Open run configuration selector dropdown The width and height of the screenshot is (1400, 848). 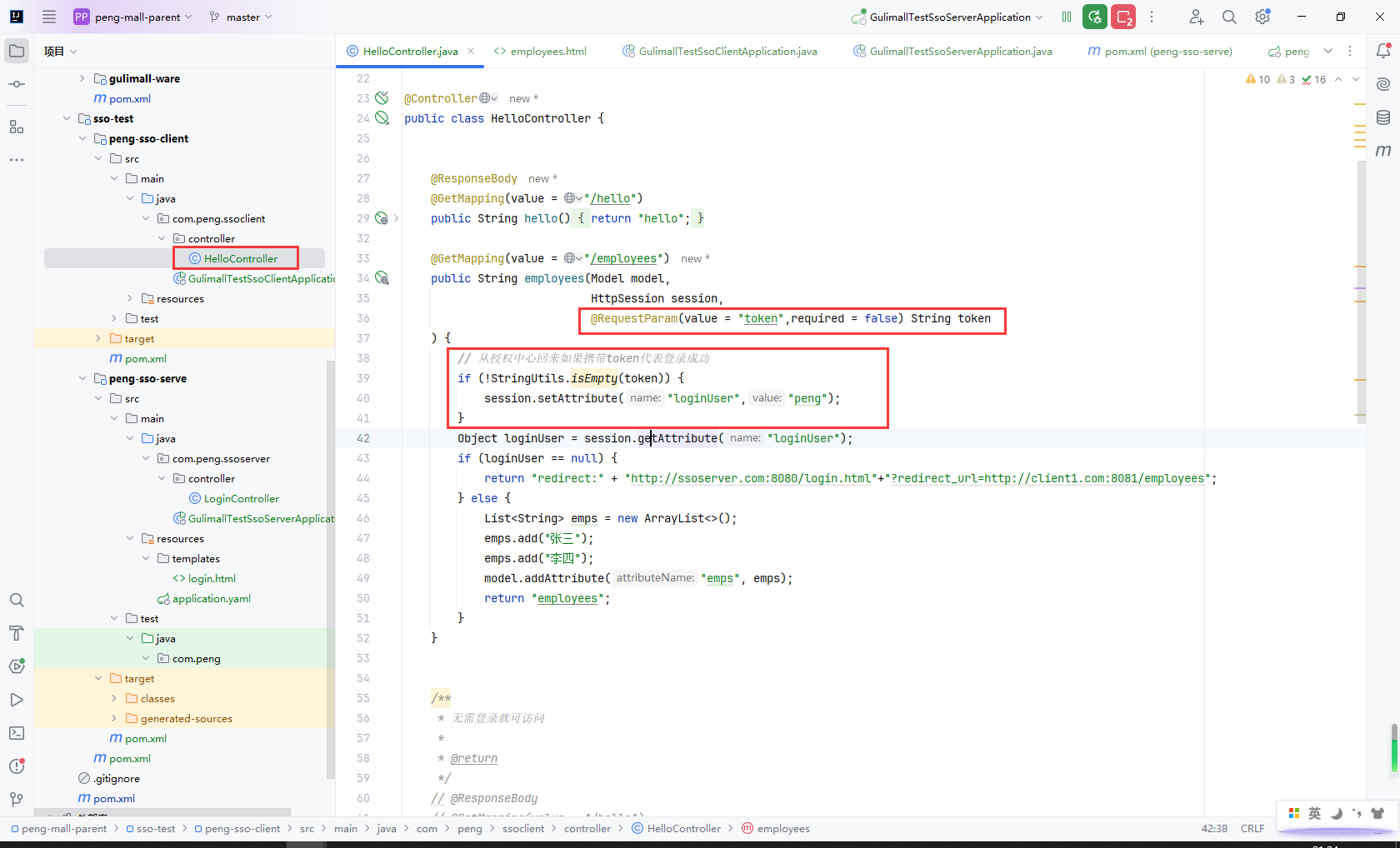pos(948,17)
